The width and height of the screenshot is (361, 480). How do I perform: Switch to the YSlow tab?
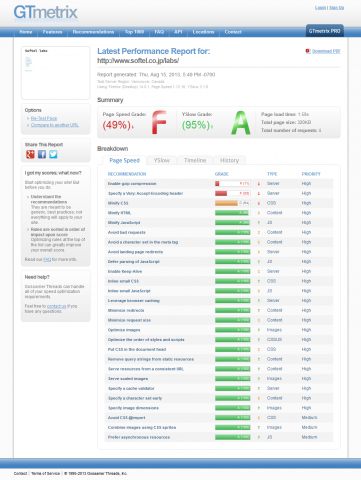pos(162,160)
